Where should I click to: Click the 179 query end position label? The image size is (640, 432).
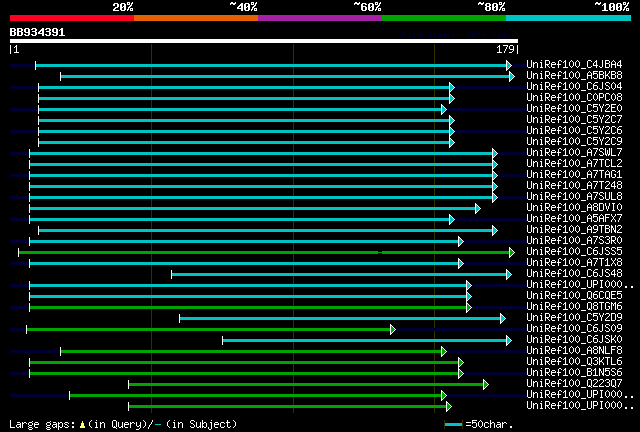pos(505,49)
